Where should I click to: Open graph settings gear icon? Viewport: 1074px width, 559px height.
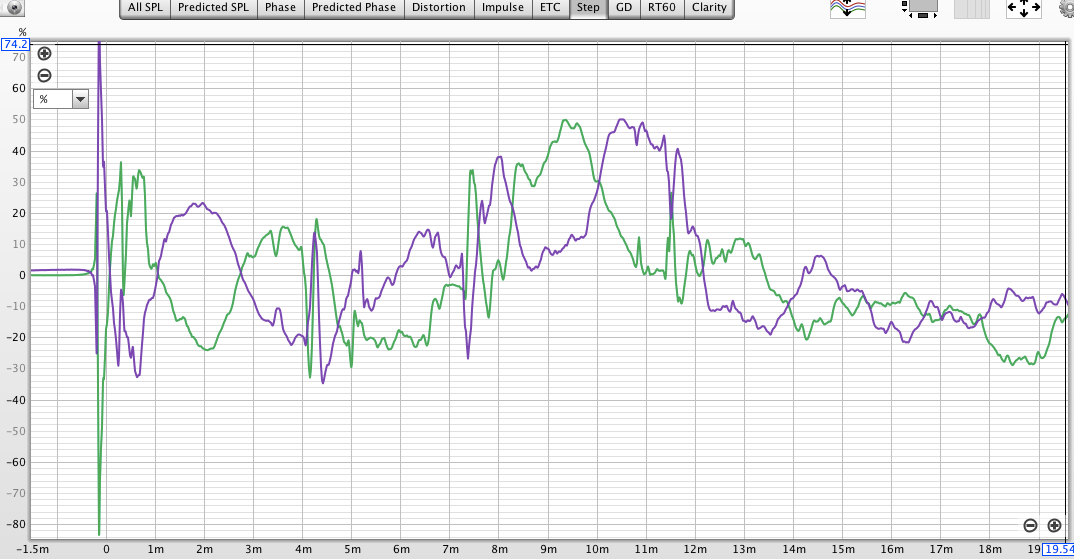1066,9
